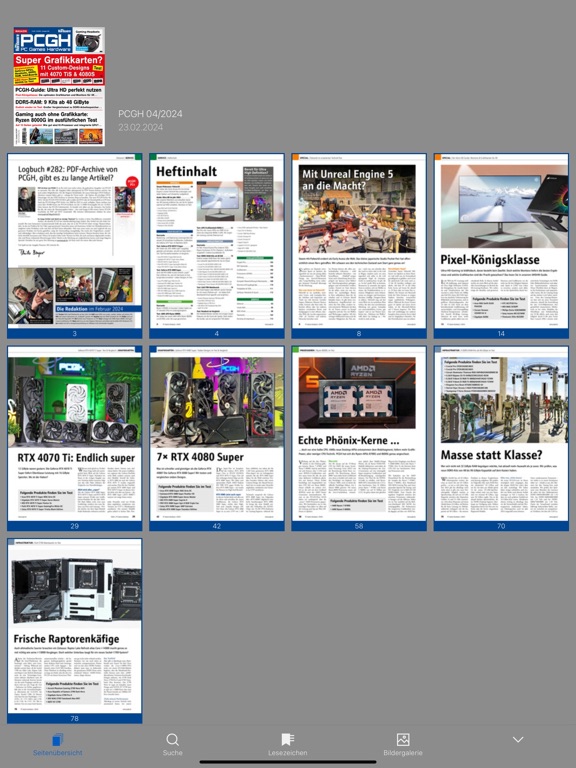
Task: Open page 3 Logbuch #282 thumbnail
Action: click(74, 246)
